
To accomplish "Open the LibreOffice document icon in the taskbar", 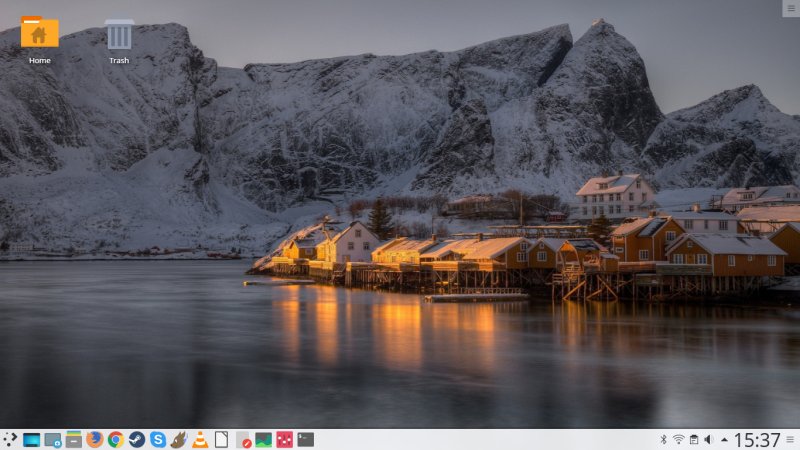I will coord(221,440).
